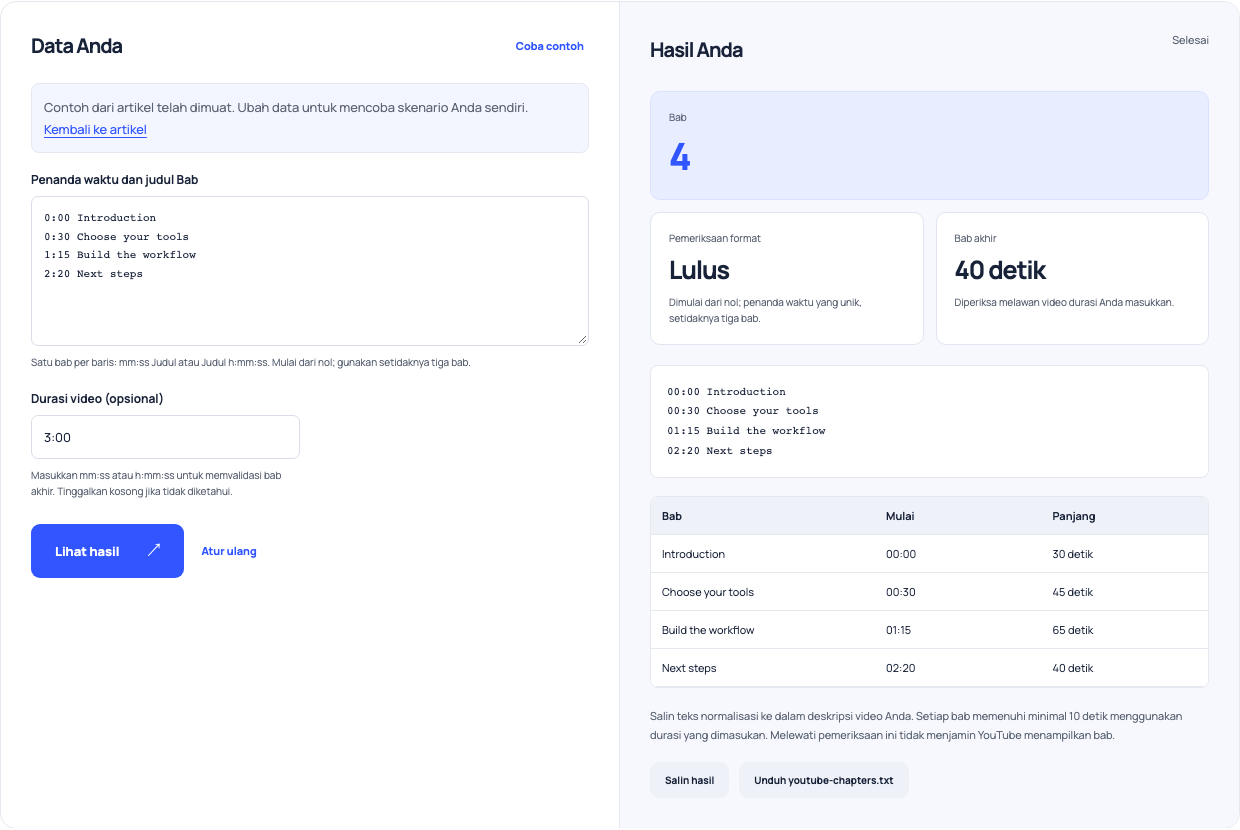Click the large chapter count number 4

[x=680, y=157]
